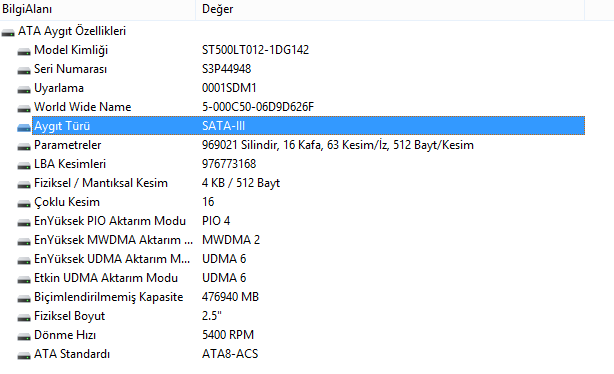Click the drive icon next to EnYüksek MWDMA Aktarım
614x374 pixels.
pos(24,241)
